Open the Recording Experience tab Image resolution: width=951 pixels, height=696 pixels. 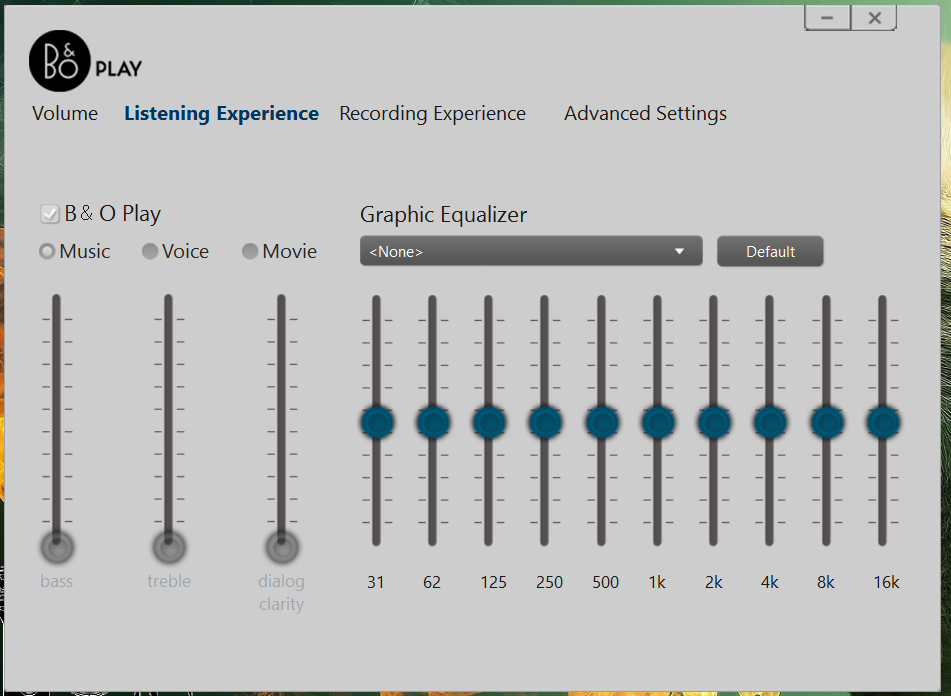point(432,114)
